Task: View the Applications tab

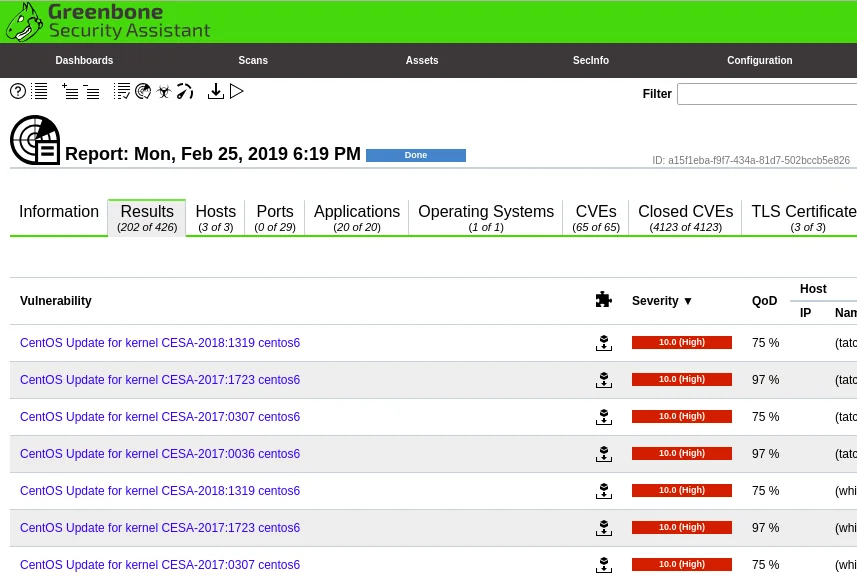Action: pos(357,218)
